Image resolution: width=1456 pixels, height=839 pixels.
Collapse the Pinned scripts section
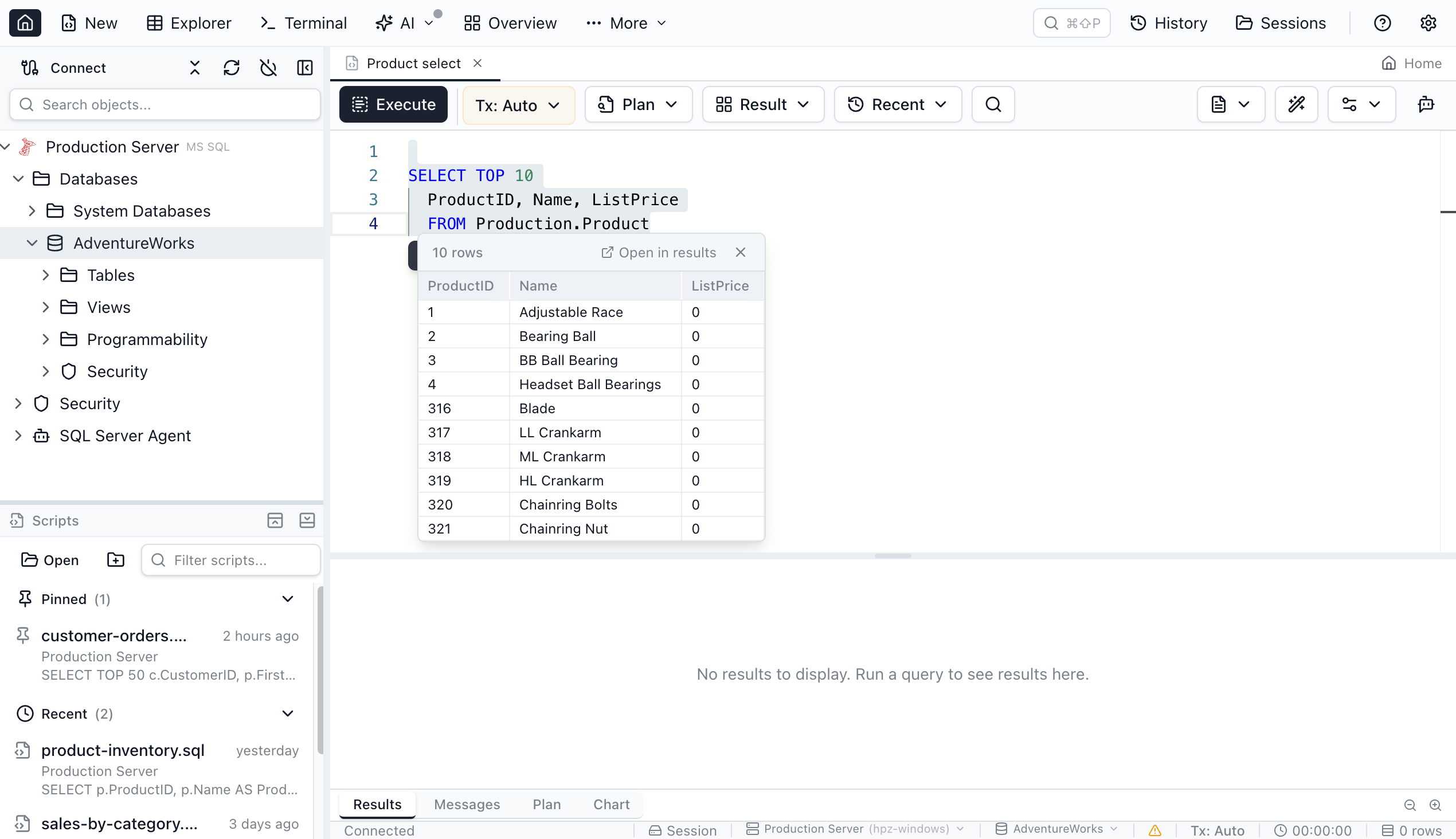coord(287,599)
